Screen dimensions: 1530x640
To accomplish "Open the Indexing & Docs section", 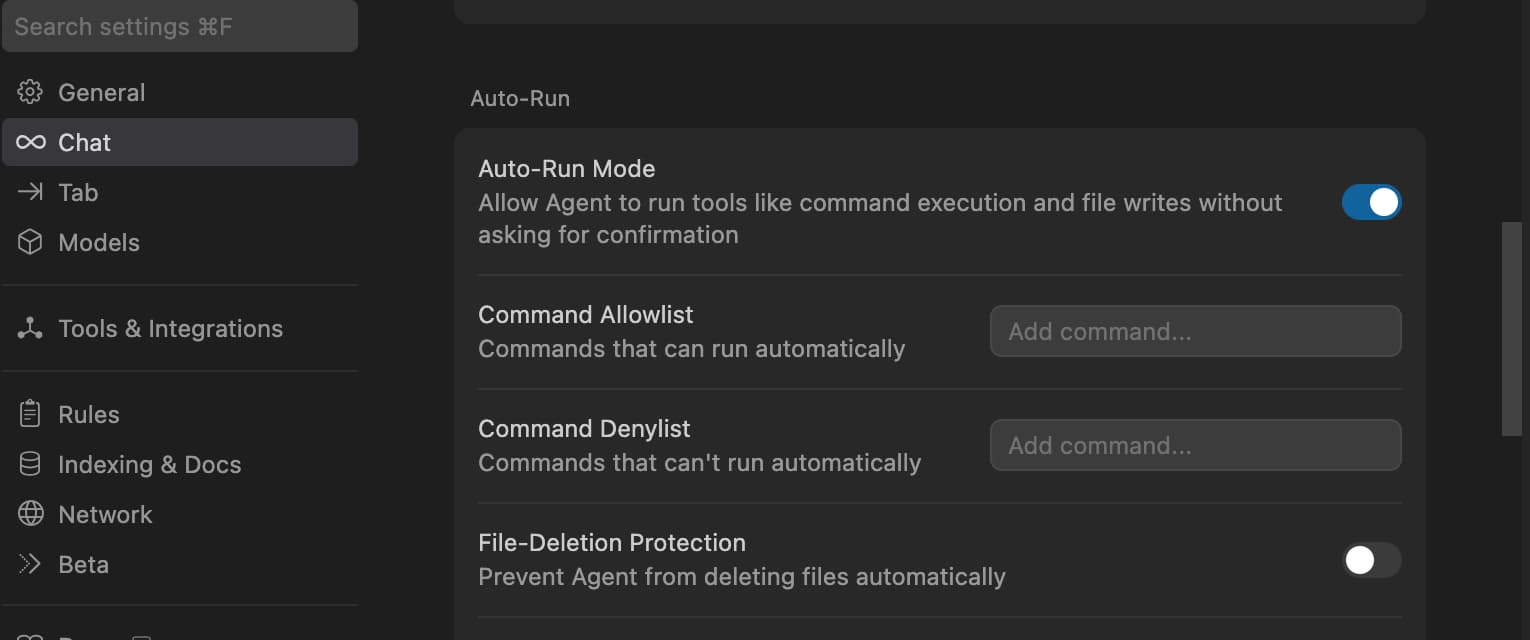I will coord(149,464).
